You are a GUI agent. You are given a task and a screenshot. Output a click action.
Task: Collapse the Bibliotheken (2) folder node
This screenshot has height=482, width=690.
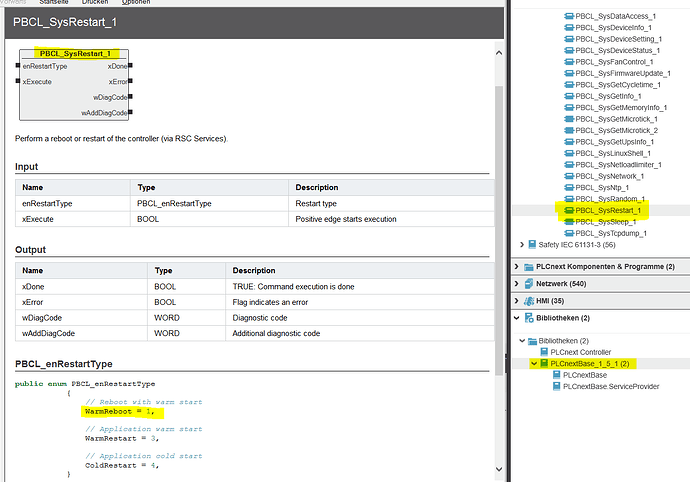tap(522, 341)
